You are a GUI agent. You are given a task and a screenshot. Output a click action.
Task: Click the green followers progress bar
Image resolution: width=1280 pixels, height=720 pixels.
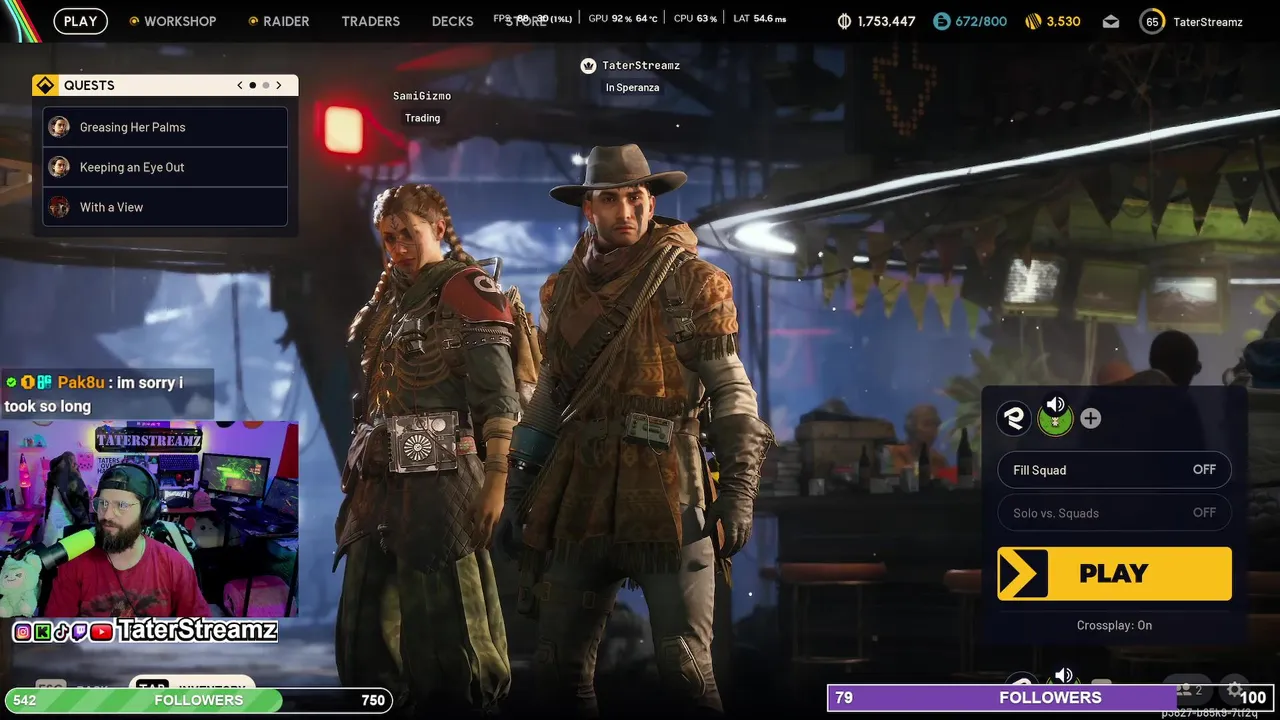199,700
